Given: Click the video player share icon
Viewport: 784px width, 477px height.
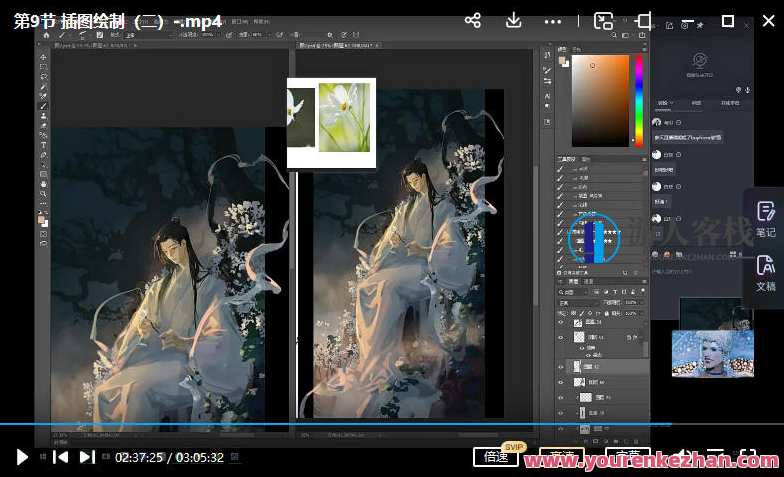Looking at the screenshot, I should [472, 20].
